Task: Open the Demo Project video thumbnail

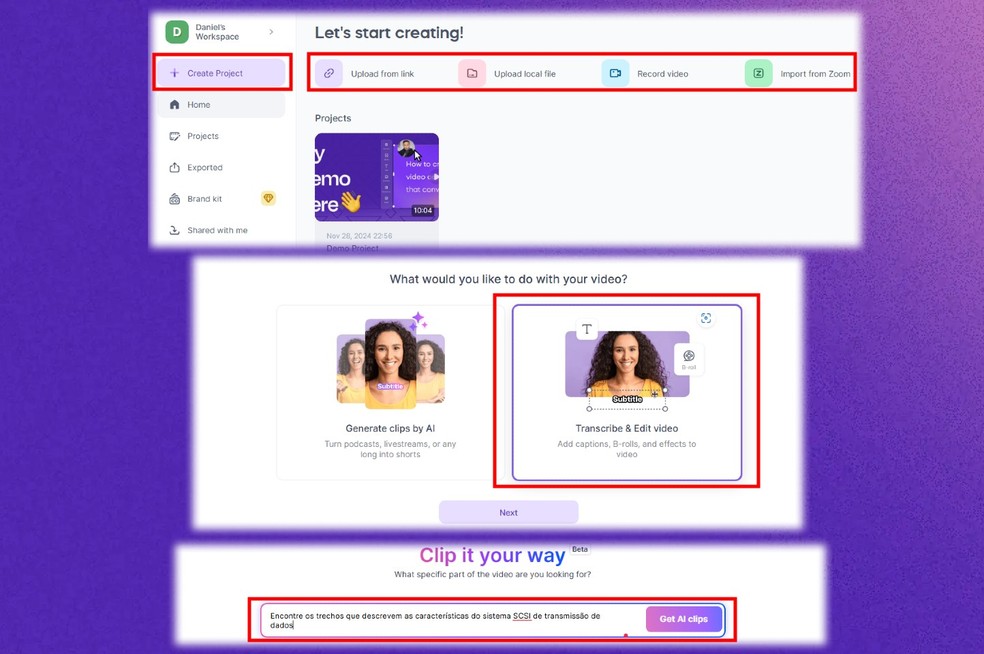Action: [377, 177]
